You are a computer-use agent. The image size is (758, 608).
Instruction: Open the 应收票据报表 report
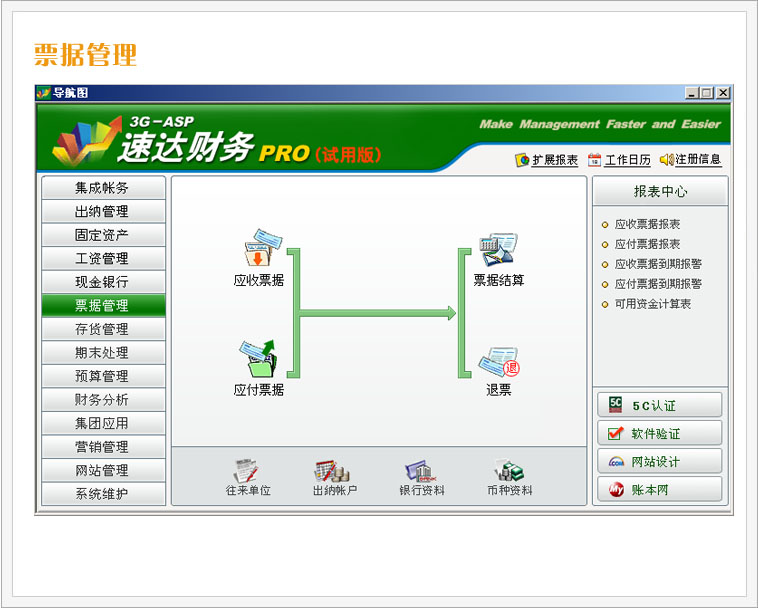pyautogui.click(x=647, y=224)
